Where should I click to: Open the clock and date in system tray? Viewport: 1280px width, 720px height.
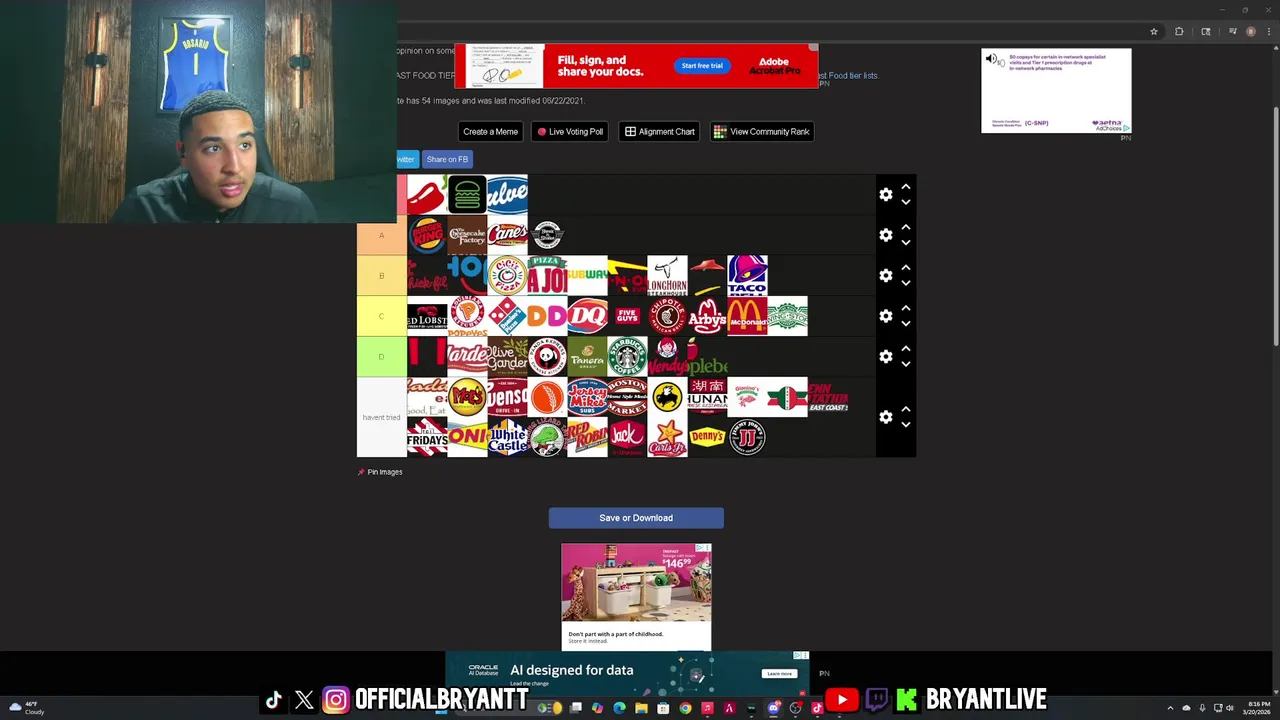[x=1256, y=708]
